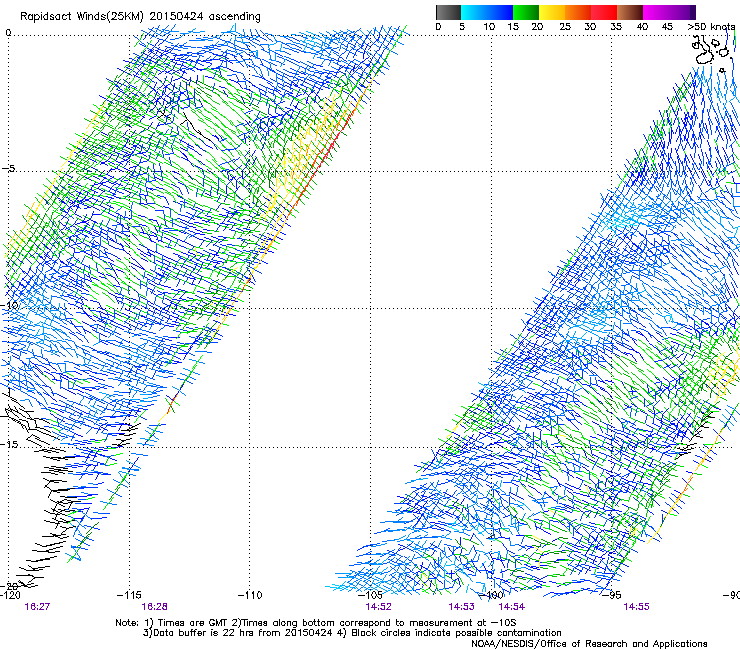The width and height of the screenshot is (740, 650).
Task: Click the magenta 40-45 knots legend swatch
Action: [656, 12]
